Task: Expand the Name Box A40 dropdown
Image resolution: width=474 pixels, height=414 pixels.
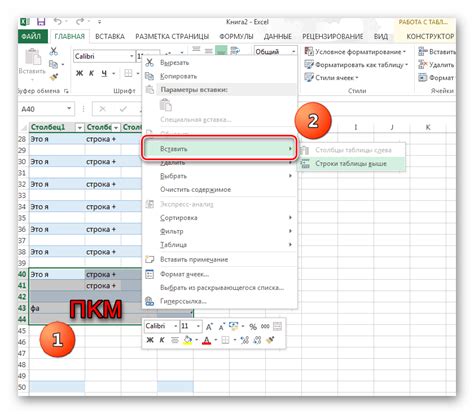Action: 69,109
